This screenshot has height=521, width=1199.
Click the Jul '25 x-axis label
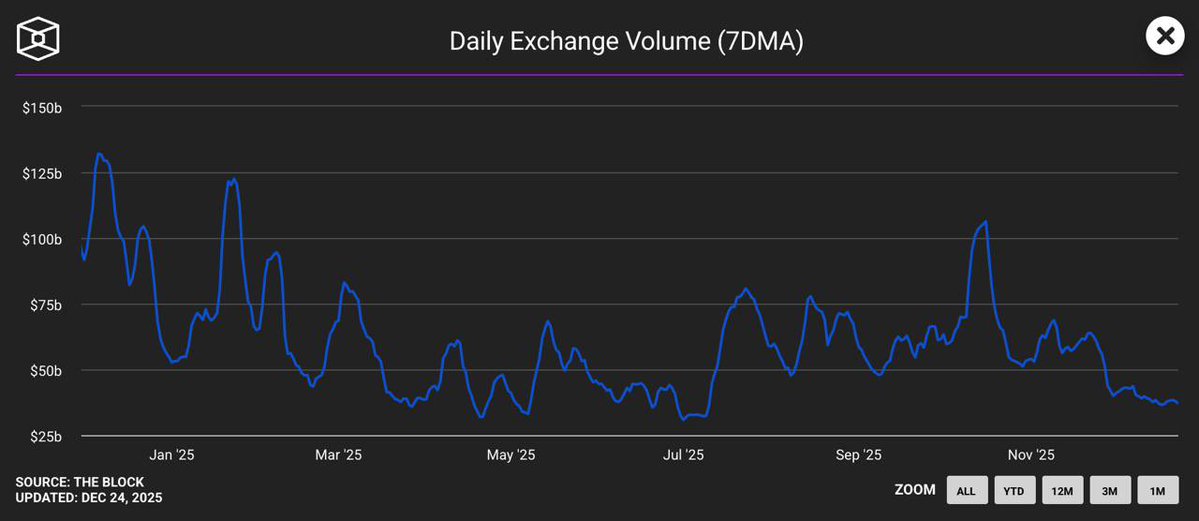point(683,455)
